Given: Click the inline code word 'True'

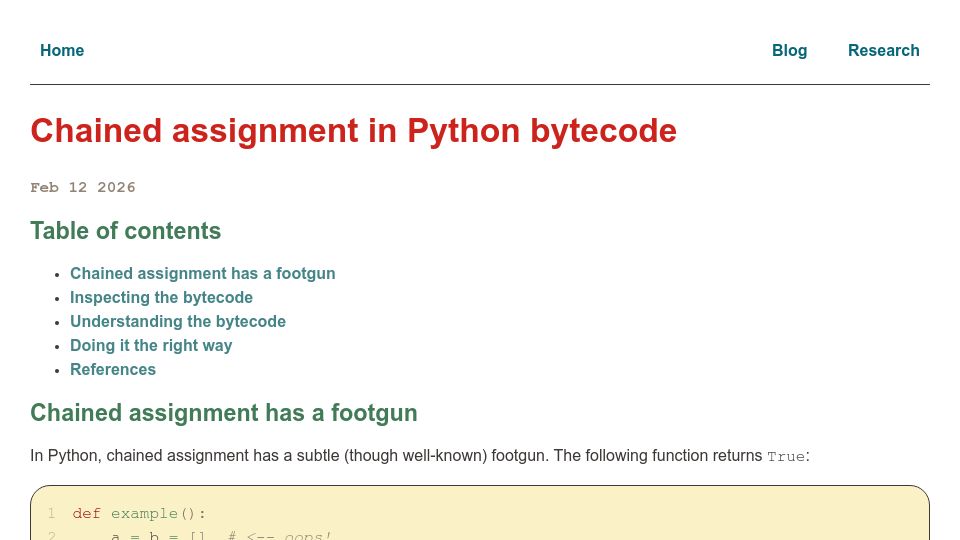Looking at the screenshot, I should (x=786, y=457).
